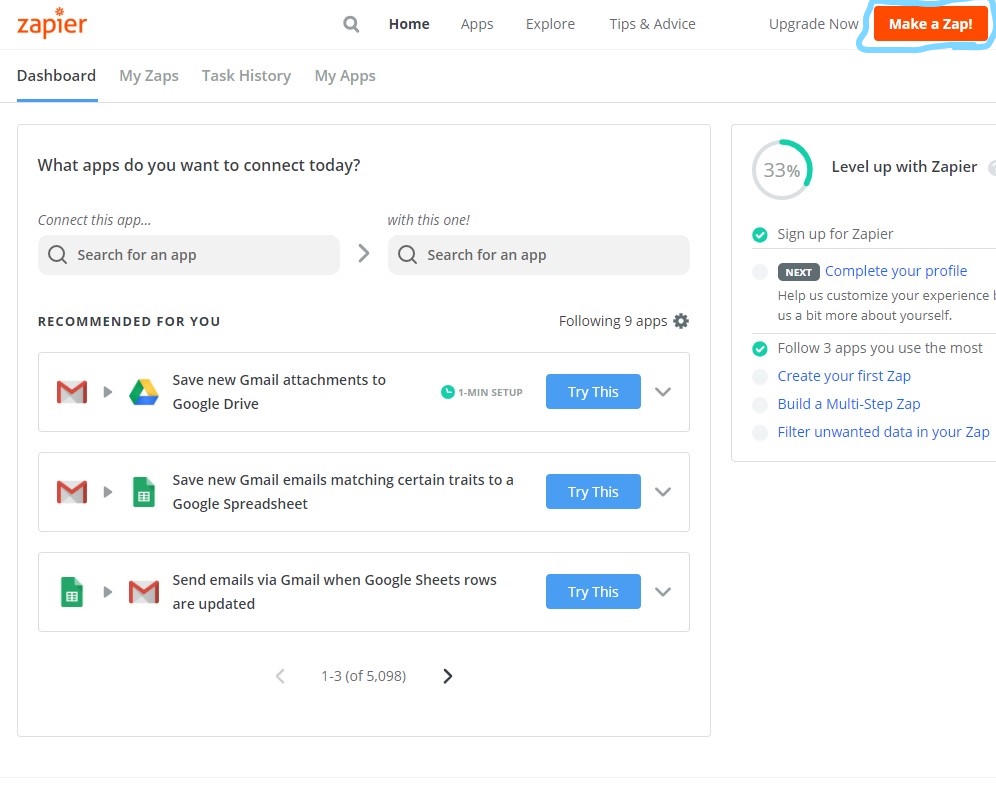Click Try This for Gmail emails to Spreadsheet
The image size is (996, 790).
[593, 492]
